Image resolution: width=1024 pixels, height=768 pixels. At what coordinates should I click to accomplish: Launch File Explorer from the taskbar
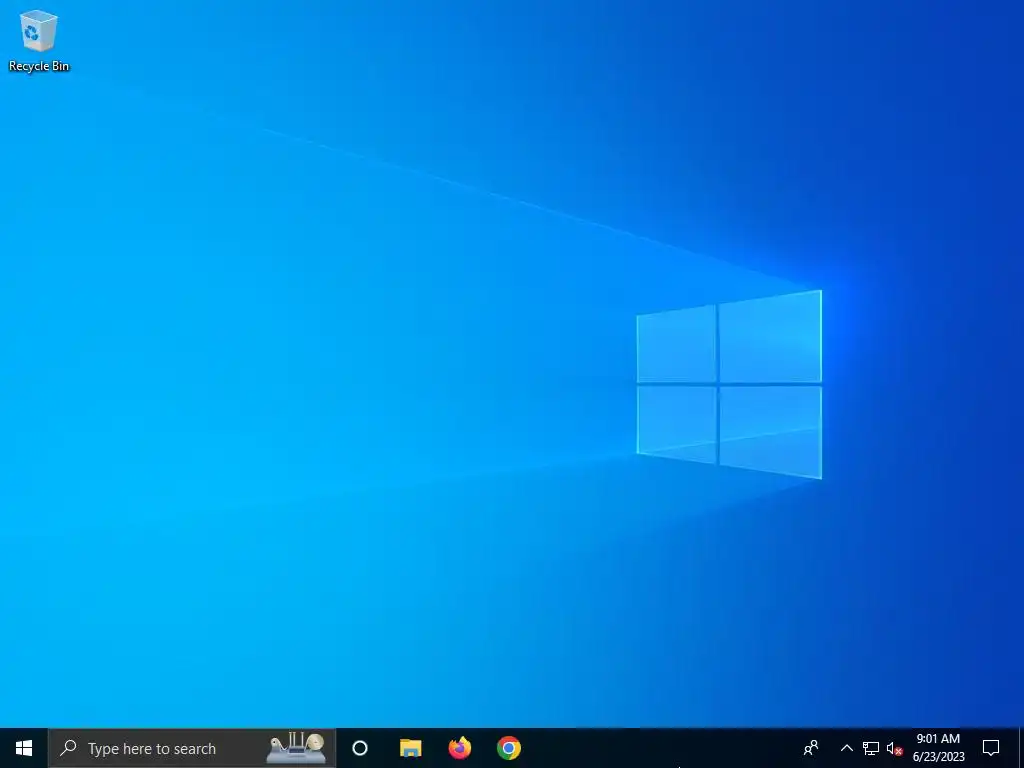[411, 748]
